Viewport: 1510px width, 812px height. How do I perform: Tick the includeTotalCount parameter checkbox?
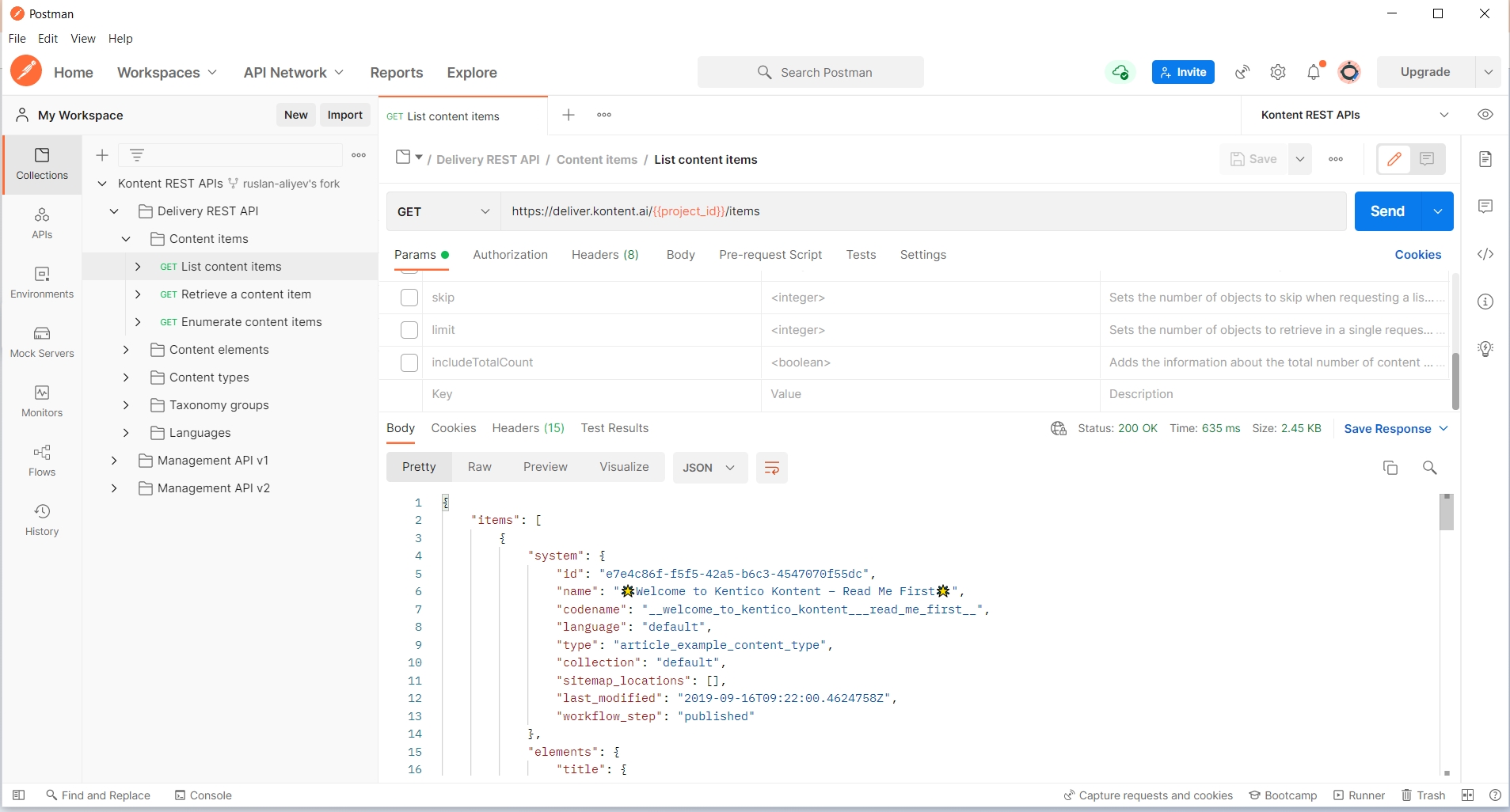coord(409,362)
